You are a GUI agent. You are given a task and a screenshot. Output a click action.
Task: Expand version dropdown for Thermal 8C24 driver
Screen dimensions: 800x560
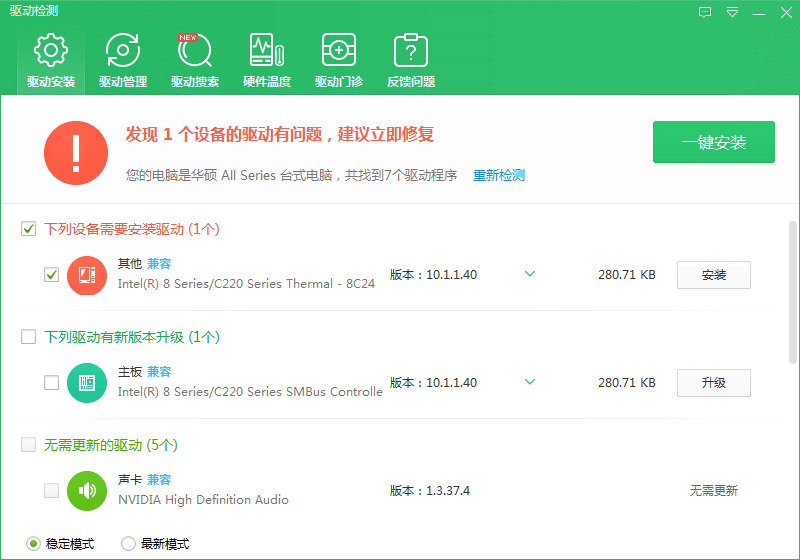pos(530,274)
